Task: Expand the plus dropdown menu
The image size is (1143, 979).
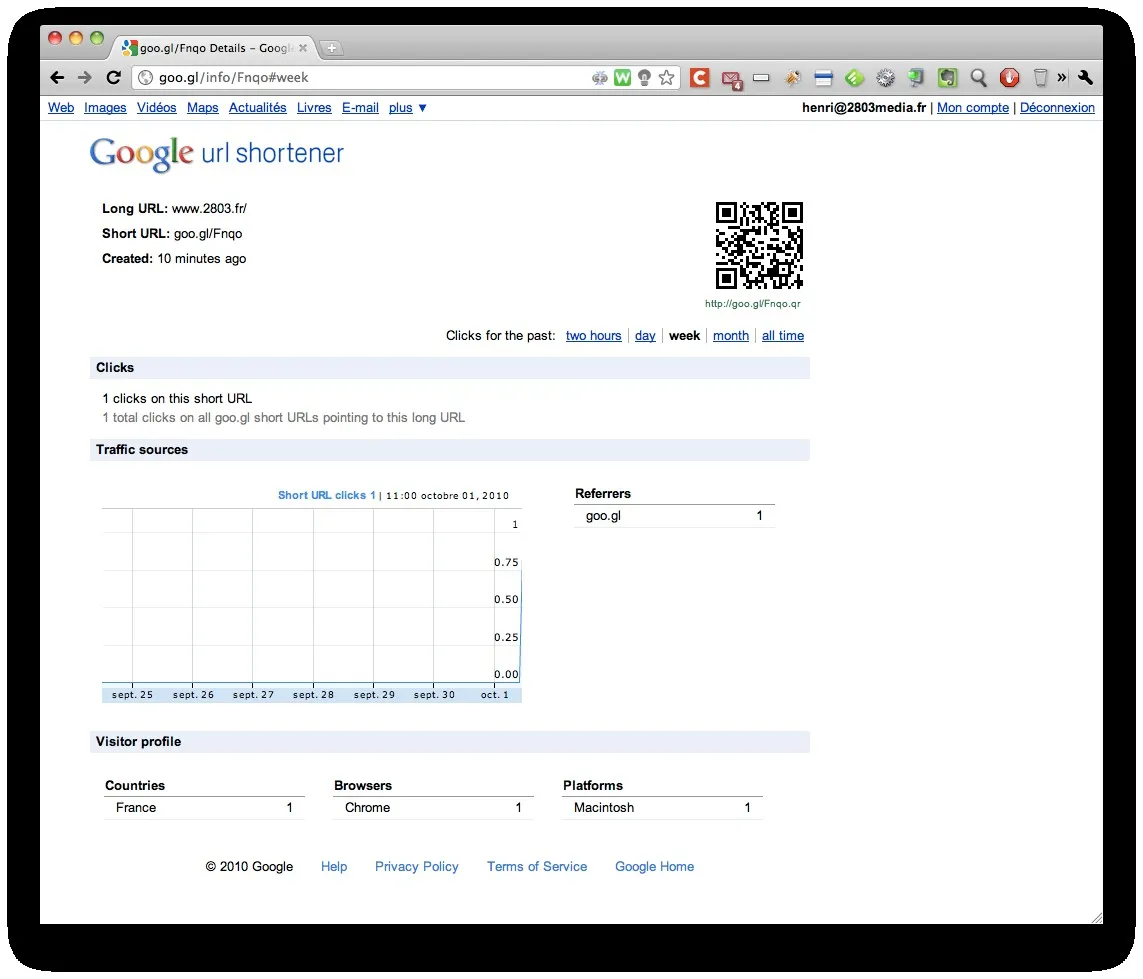Action: click(407, 108)
